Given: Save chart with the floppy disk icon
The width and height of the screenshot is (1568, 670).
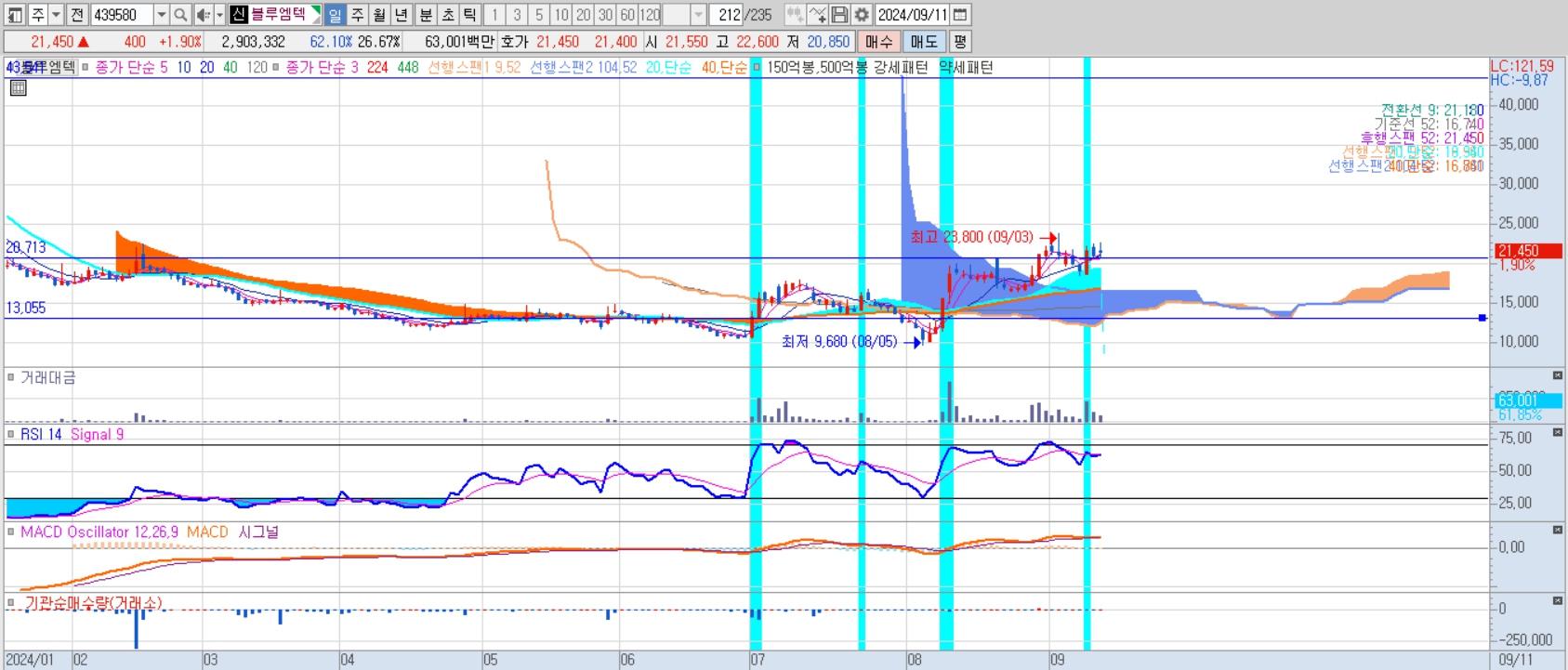Looking at the screenshot, I should 839,15.
